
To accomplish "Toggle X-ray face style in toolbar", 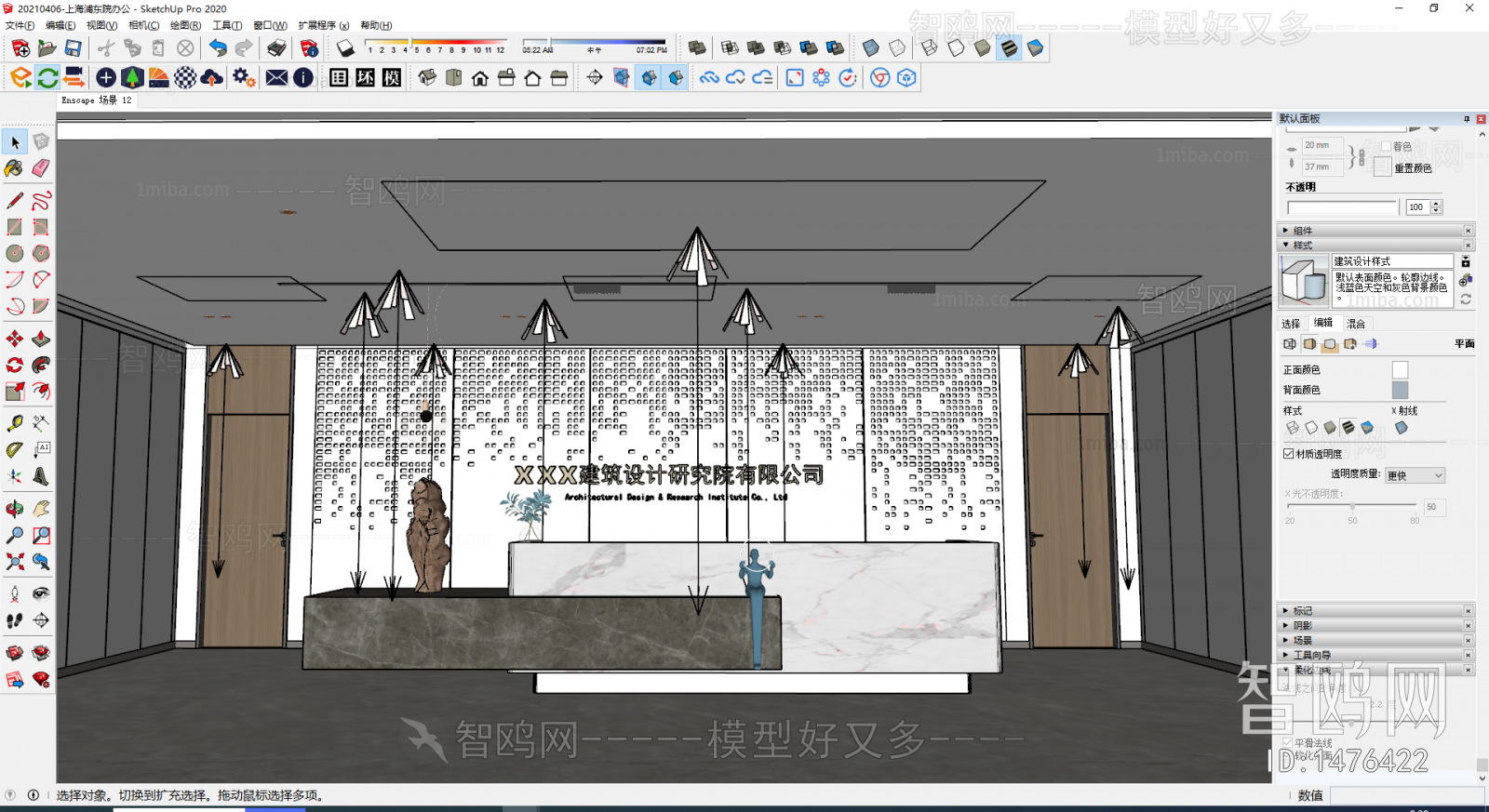I will (x=871, y=47).
